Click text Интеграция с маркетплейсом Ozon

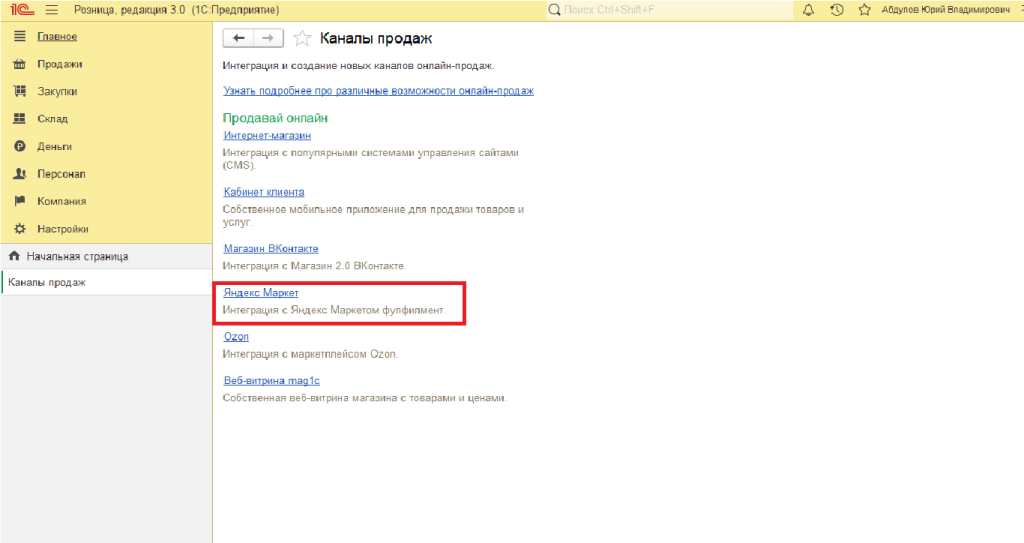point(310,354)
